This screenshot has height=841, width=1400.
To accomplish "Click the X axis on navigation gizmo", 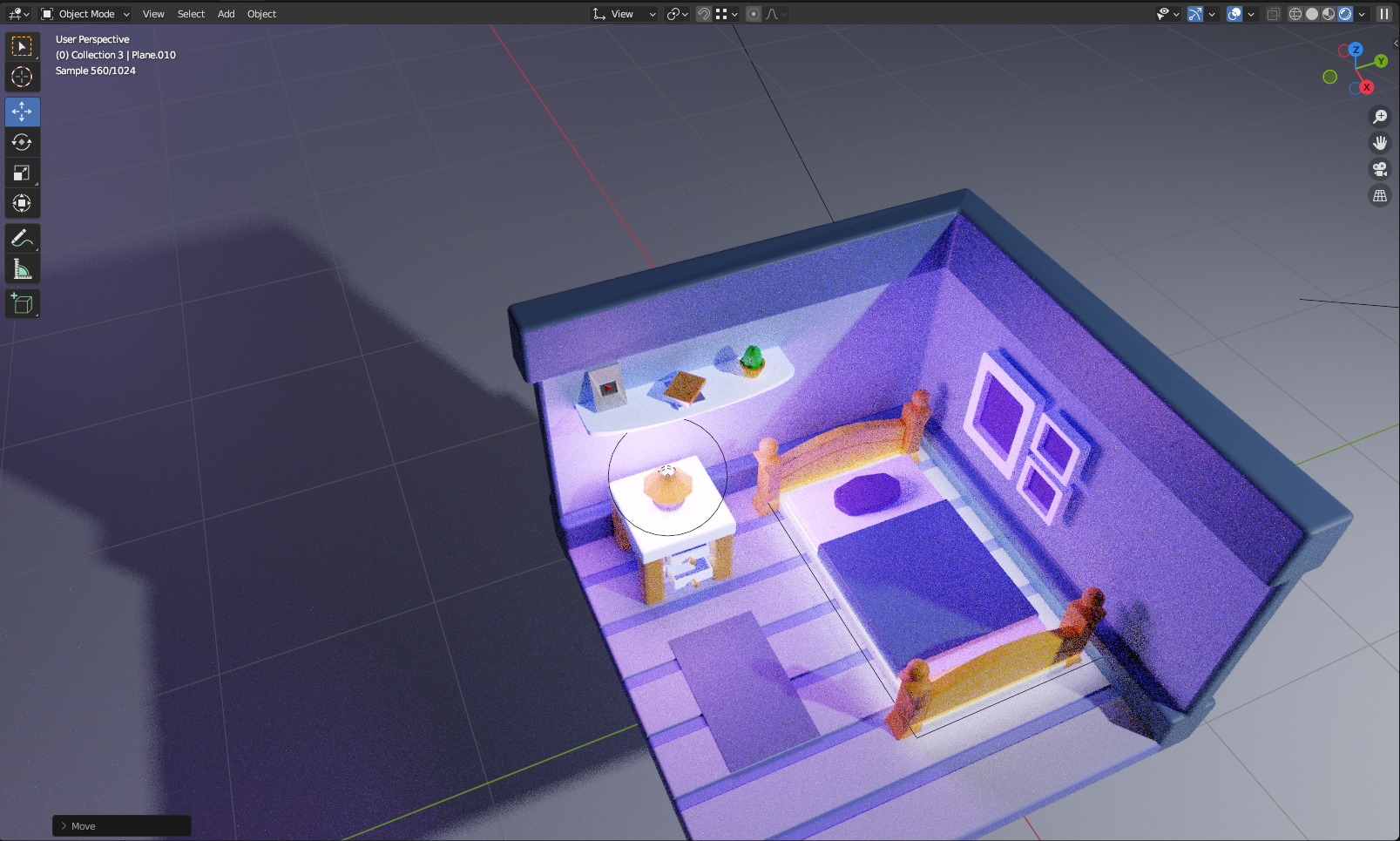I will coord(1367,87).
